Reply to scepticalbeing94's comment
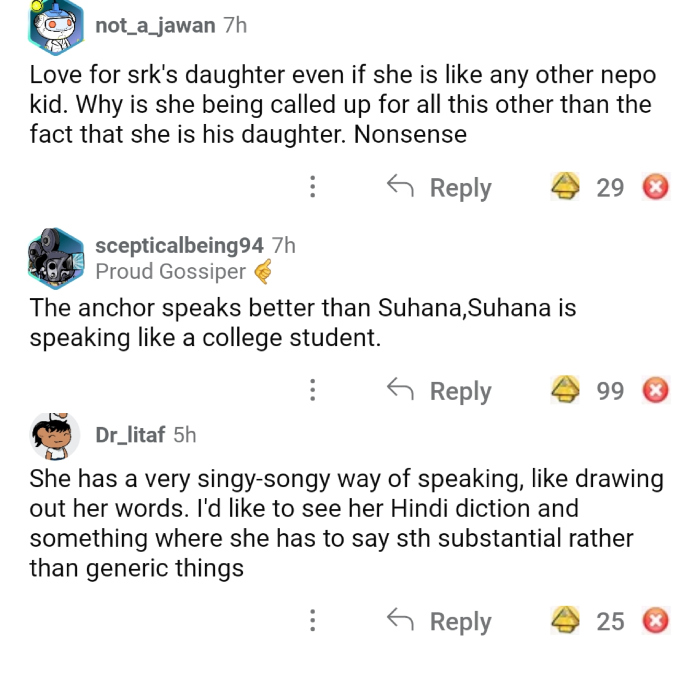700x690 pixels. (440, 390)
